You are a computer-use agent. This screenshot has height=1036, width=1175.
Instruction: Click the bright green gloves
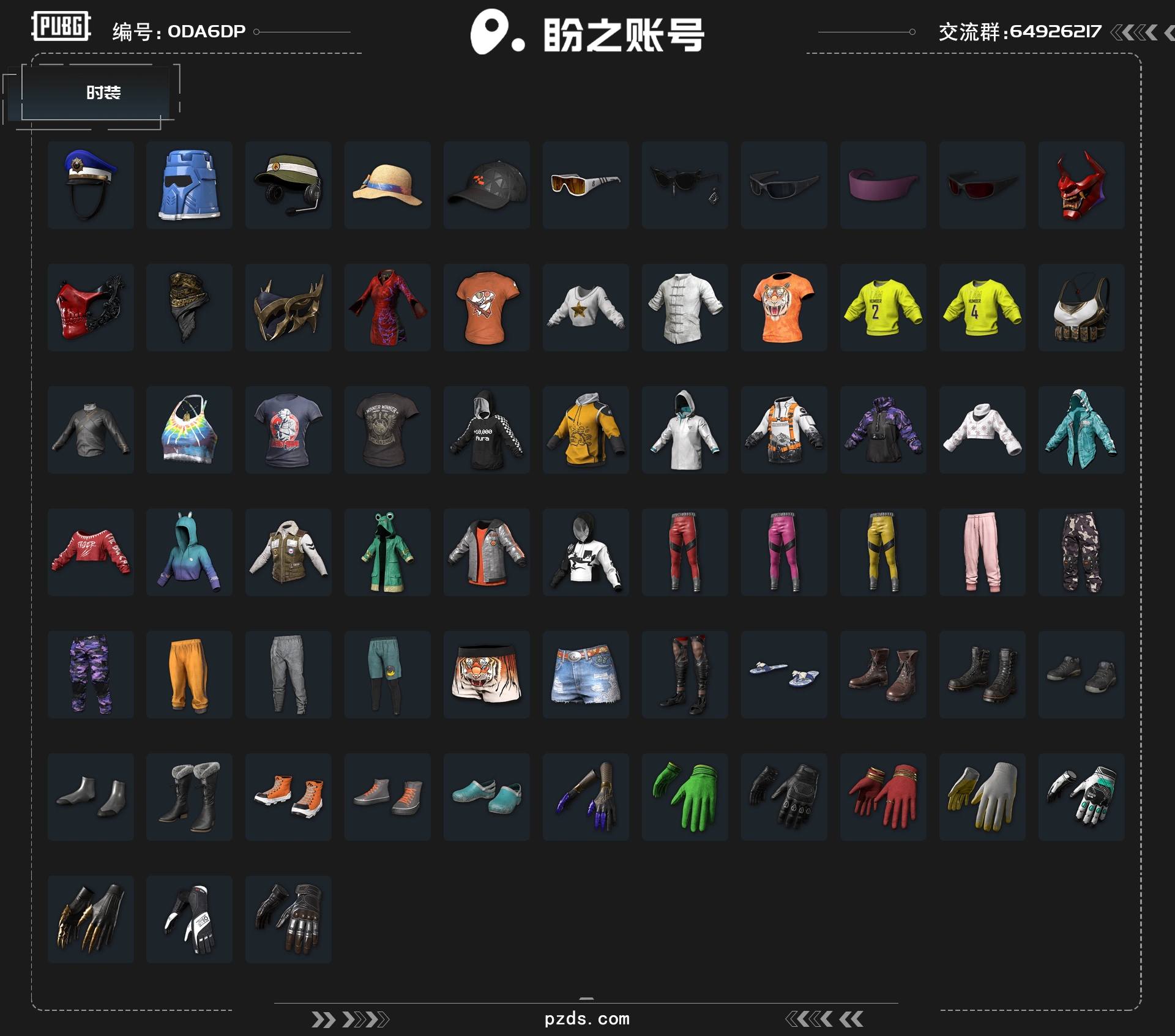(685, 797)
